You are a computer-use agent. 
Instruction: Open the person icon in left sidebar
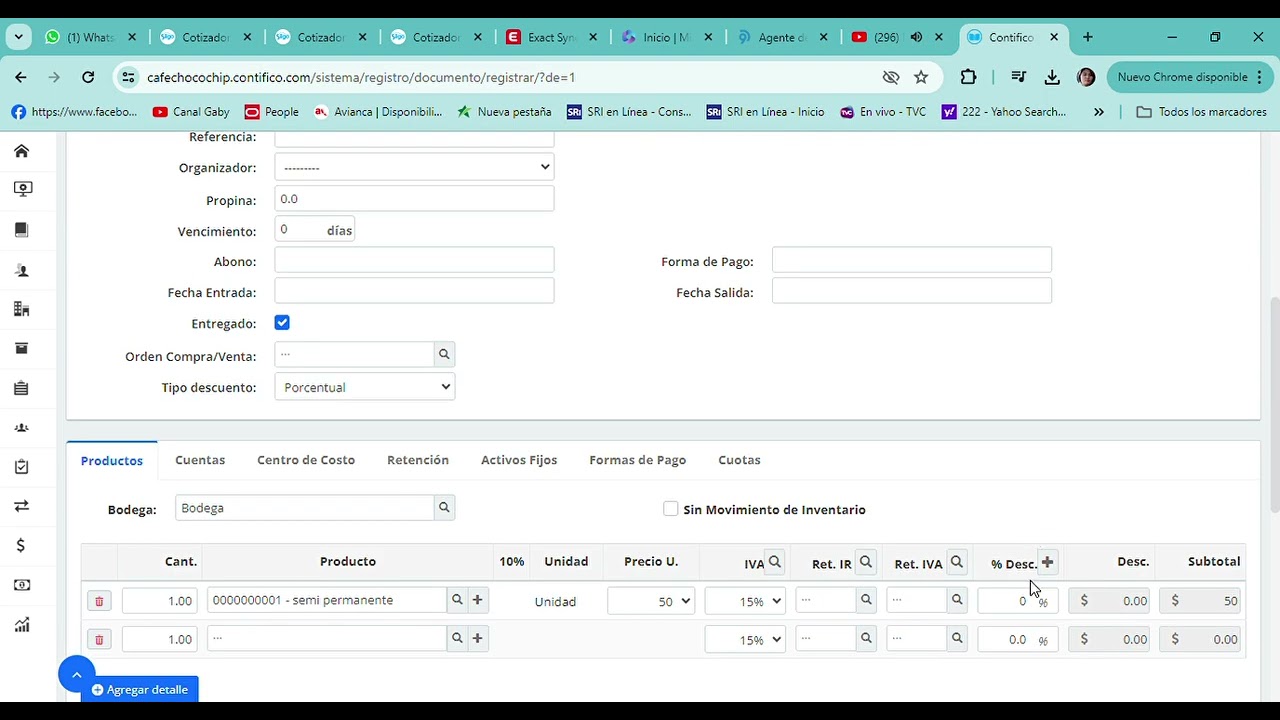pos(21,270)
